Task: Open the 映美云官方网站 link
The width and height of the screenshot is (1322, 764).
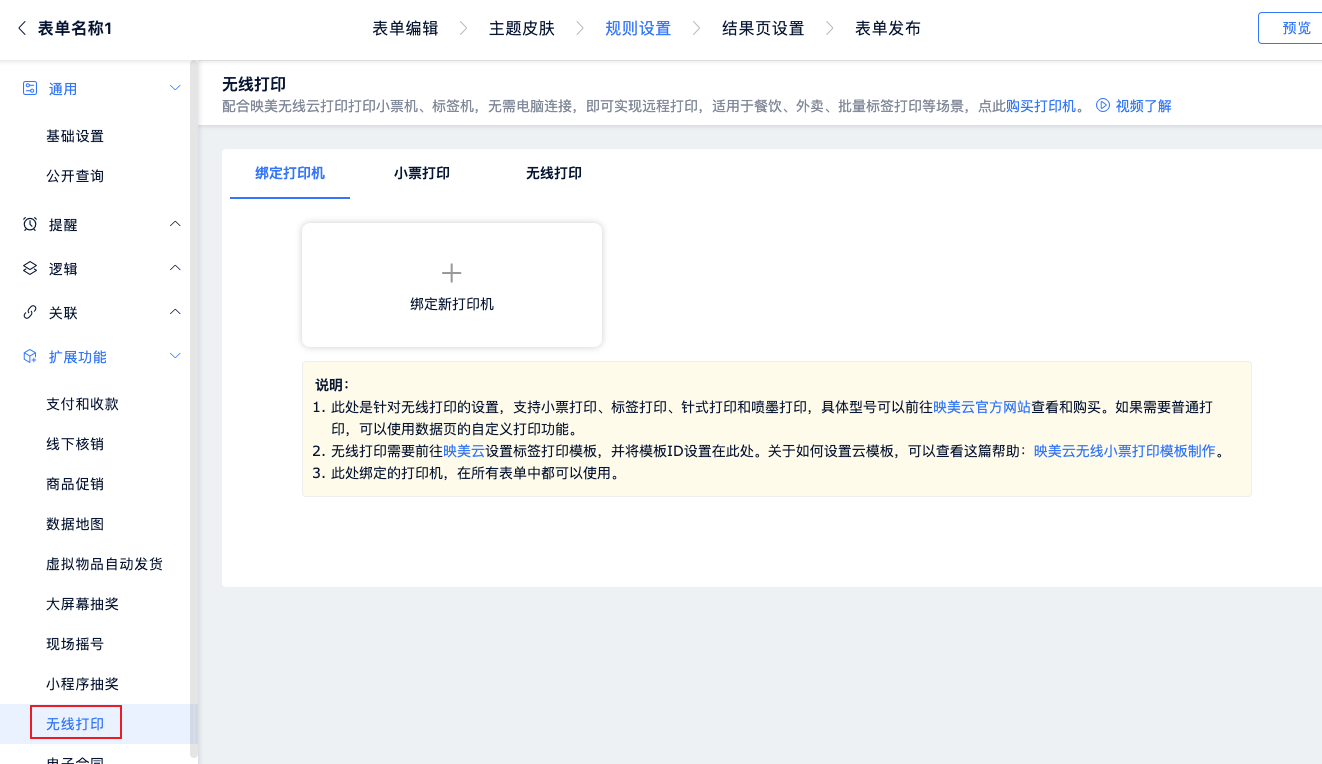Action: tap(981, 407)
